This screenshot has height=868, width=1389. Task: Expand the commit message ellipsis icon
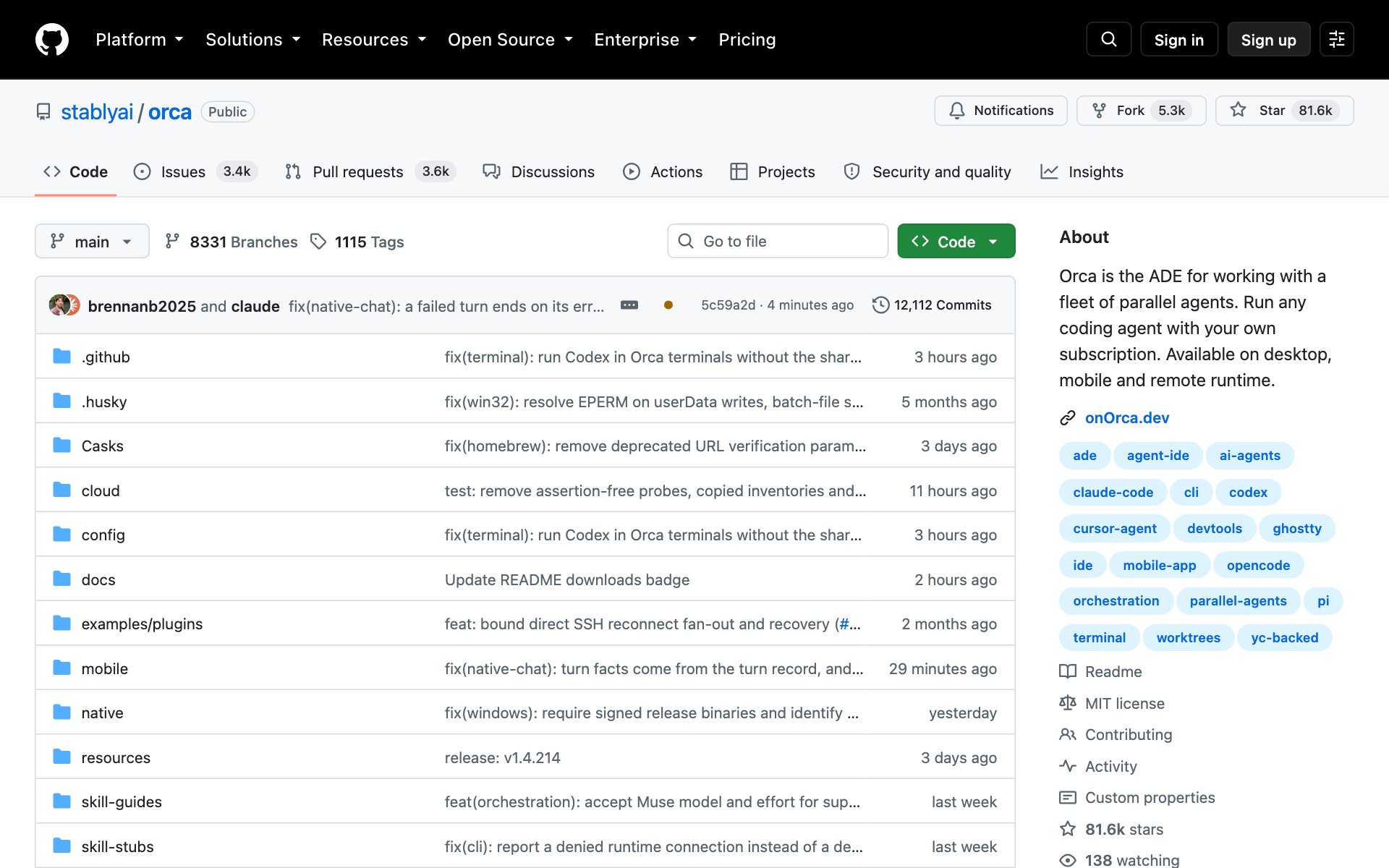click(629, 305)
